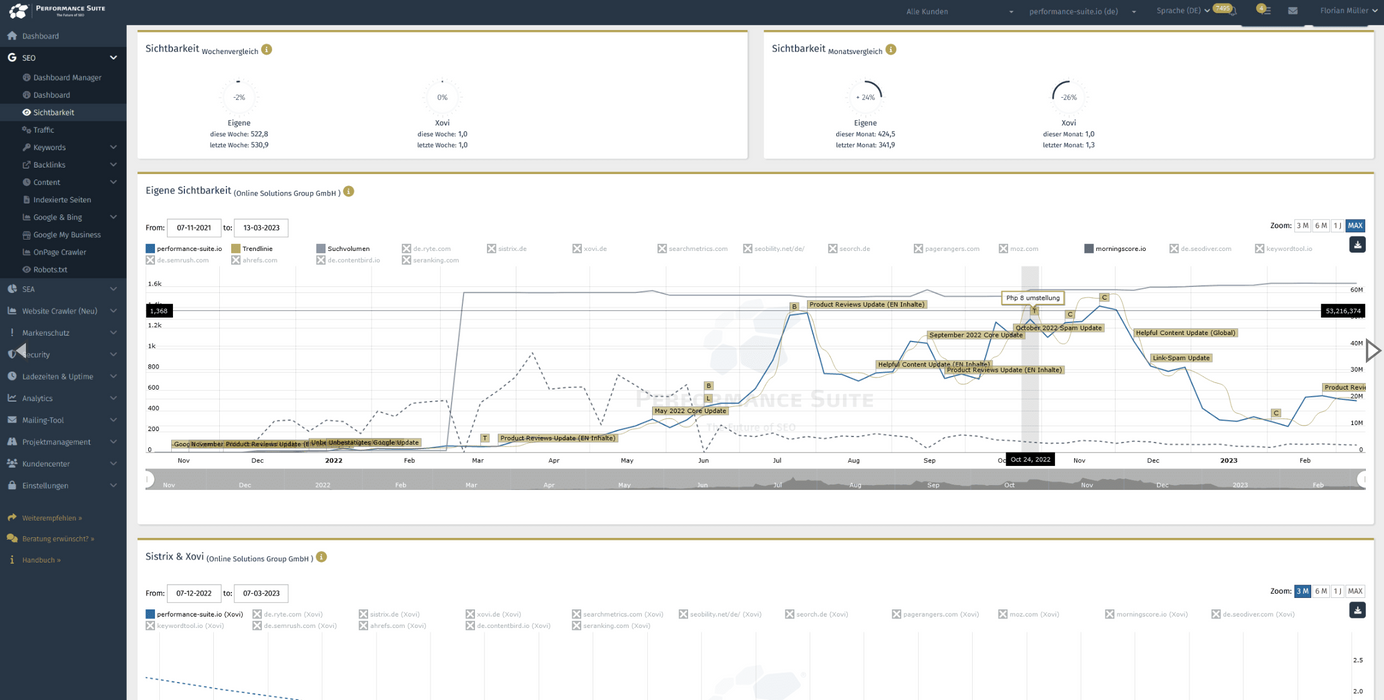1384x700 pixels.
Task: Toggle the morningscore.io legend entry
Action: tap(1114, 249)
